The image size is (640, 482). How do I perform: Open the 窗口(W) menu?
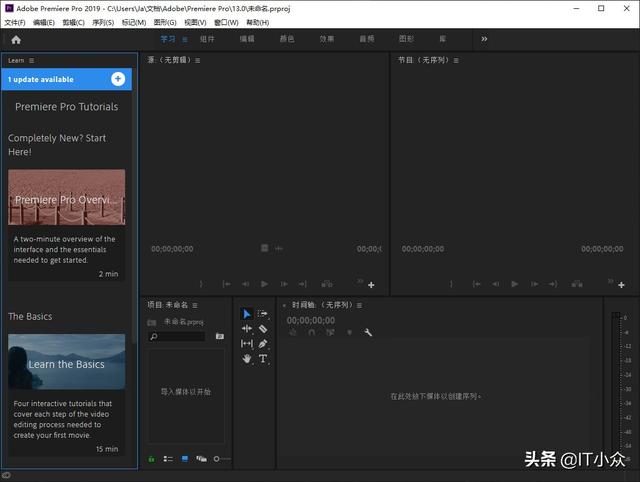coord(226,22)
